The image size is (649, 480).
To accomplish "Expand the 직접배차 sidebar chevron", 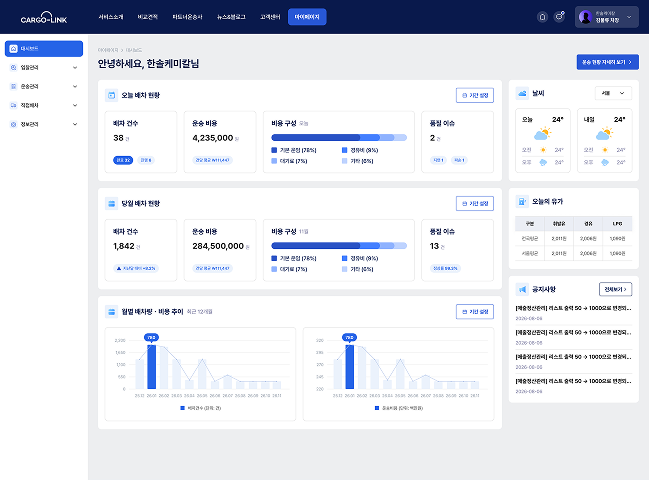I will pyautogui.click(x=75, y=105).
